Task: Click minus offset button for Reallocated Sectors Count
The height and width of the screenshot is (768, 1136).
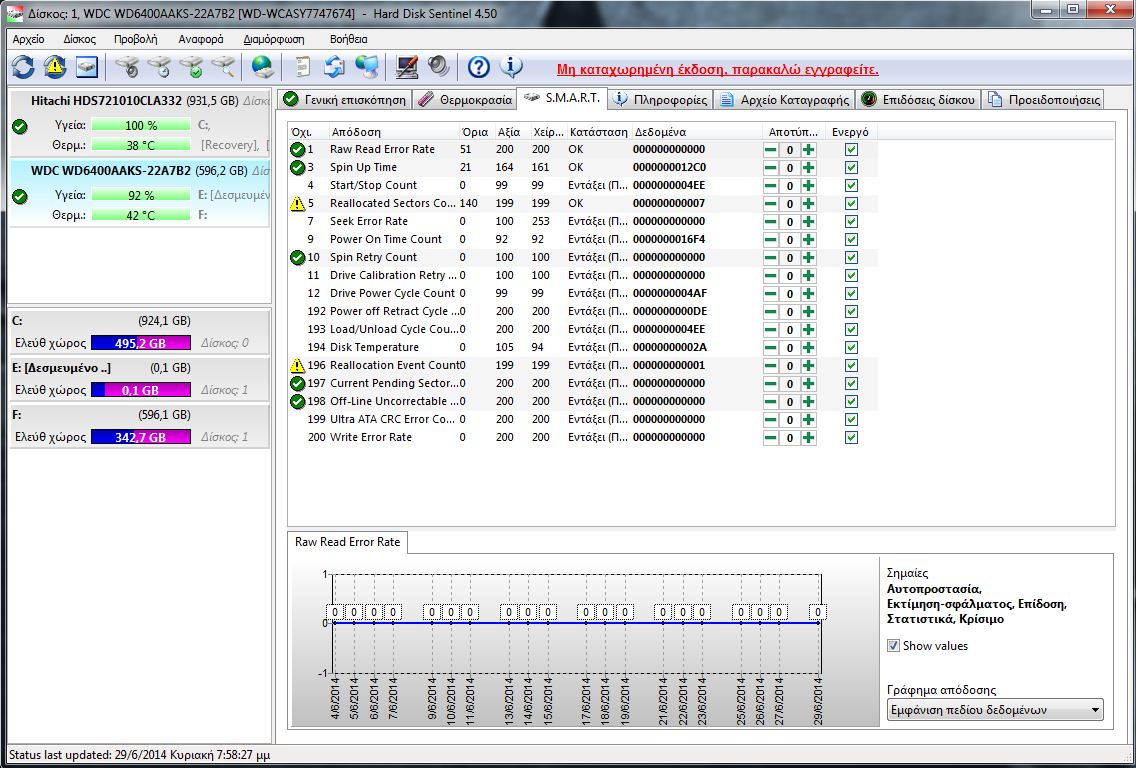Action: point(771,204)
